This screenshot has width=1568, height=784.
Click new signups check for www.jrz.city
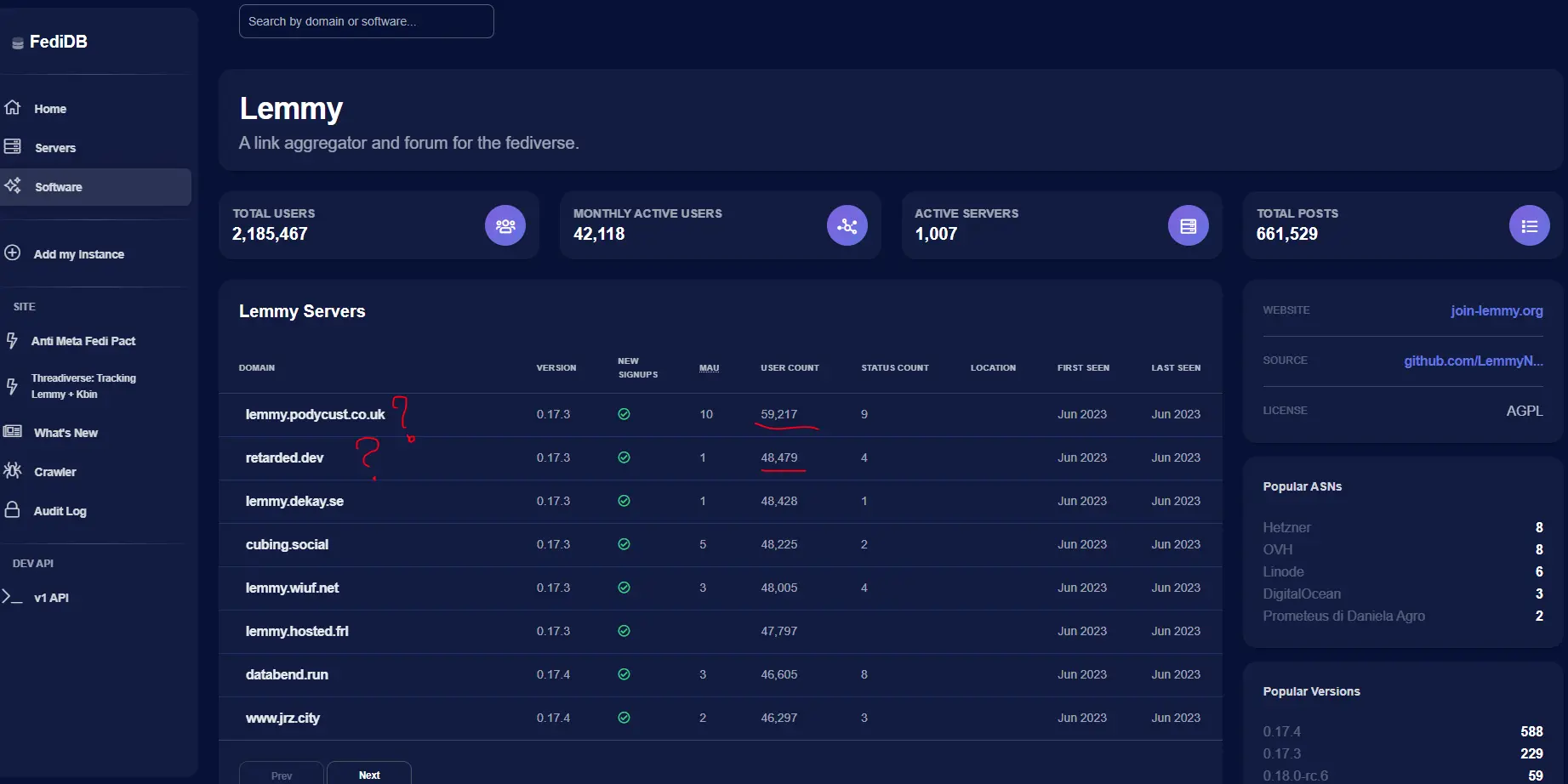click(x=624, y=718)
